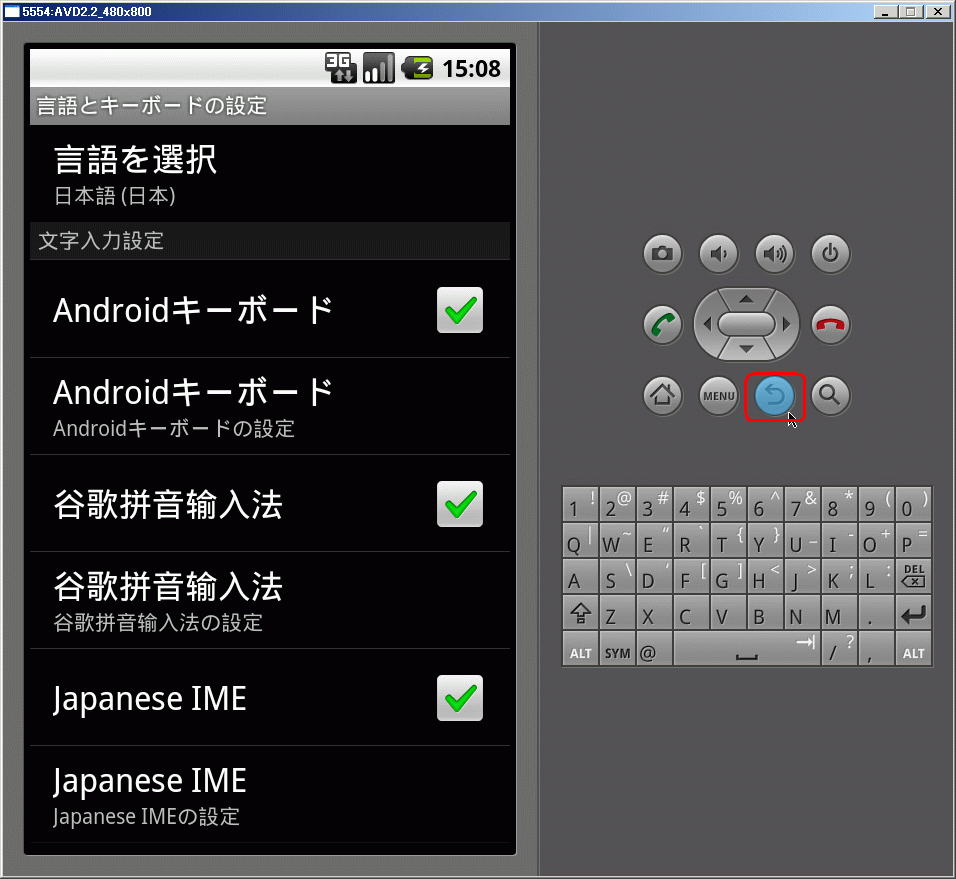
Task: Click the @ key on keyboard
Action: 654,649
